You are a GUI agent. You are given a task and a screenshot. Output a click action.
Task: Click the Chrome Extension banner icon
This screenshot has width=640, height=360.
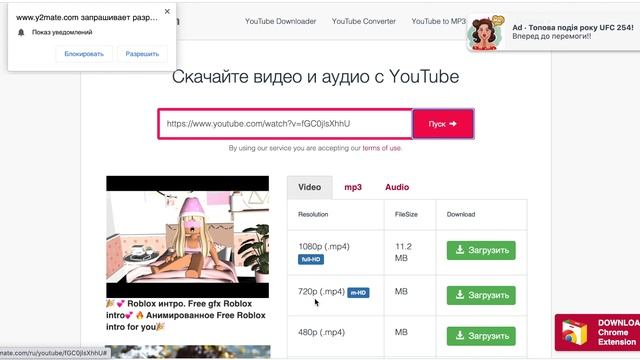click(x=574, y=332)
